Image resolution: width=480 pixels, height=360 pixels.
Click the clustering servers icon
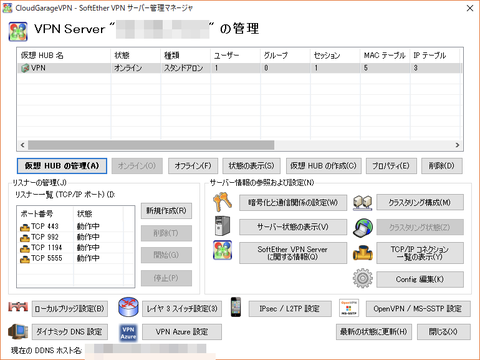point(362,202)
